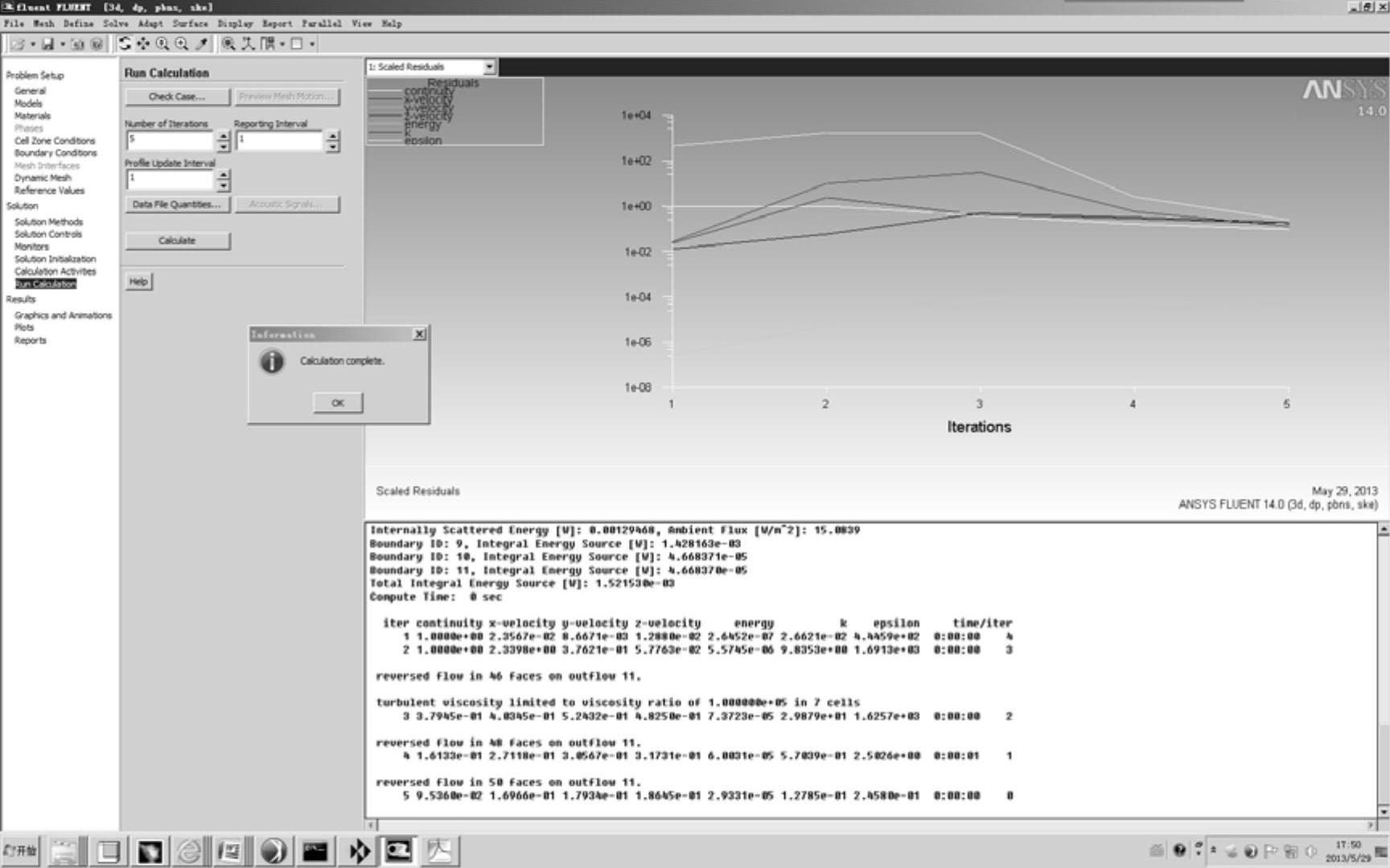Image resolution: width=1390 pixels, height=868 pixels.
Task: Click the Check Case button
Action: pyautogui.click(x=177, y=97)
